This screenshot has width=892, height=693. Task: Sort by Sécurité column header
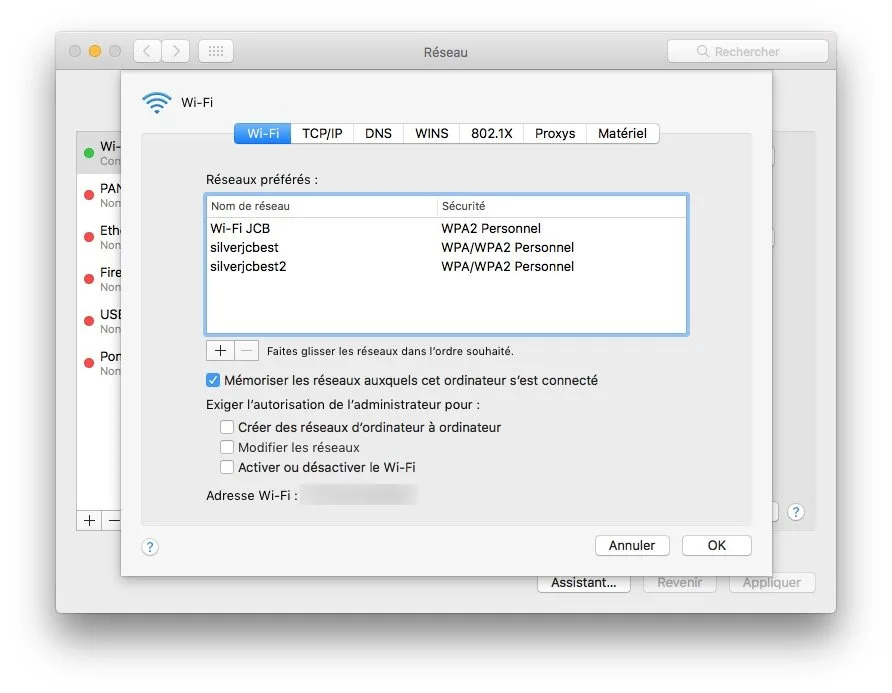tap(562, 206)
